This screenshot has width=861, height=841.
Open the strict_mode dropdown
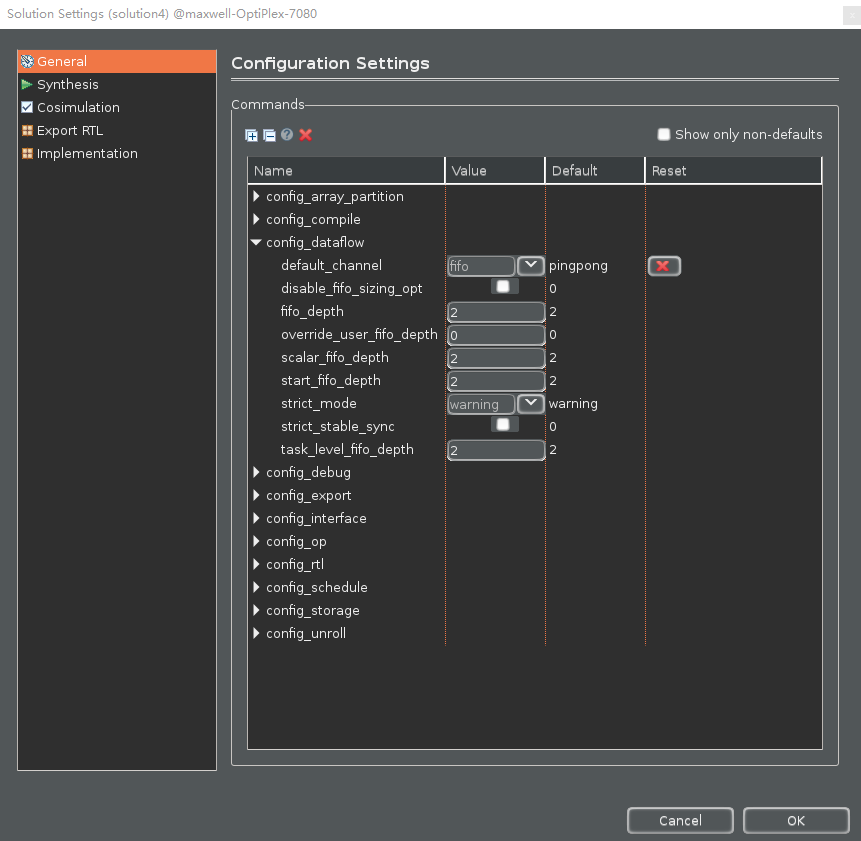pos(530,404)
